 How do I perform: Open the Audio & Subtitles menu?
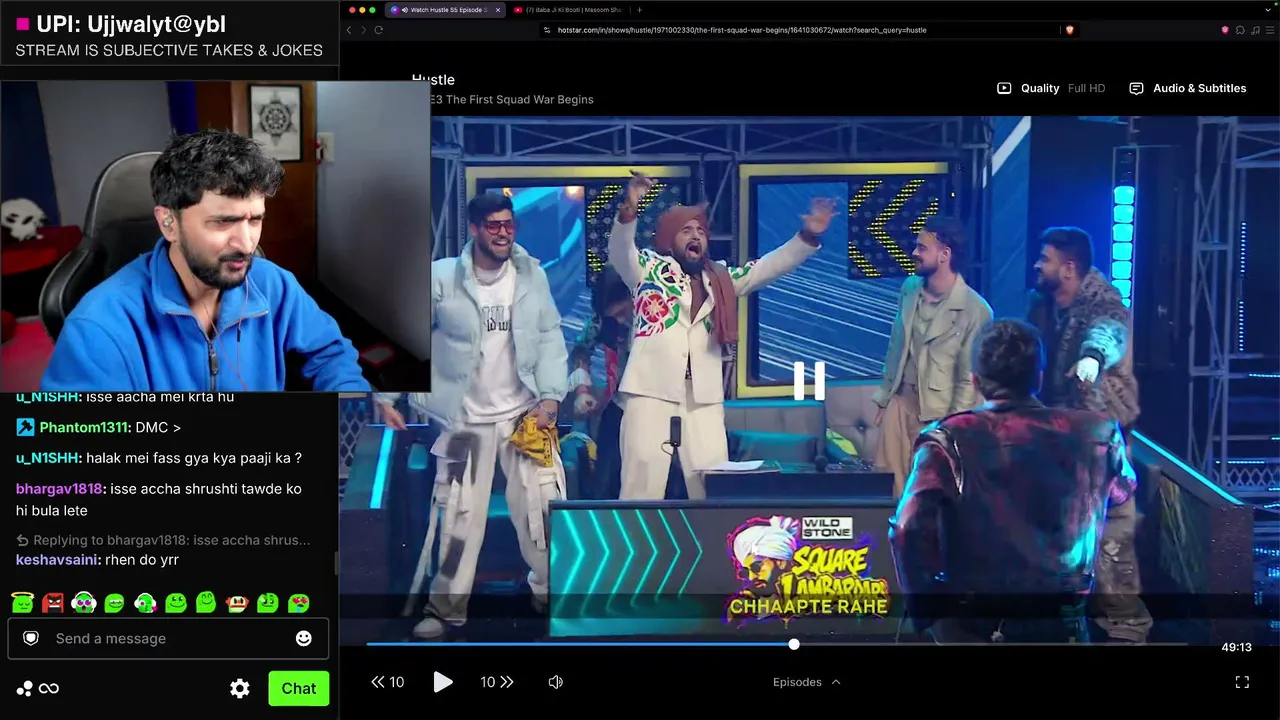point(1188,88)
